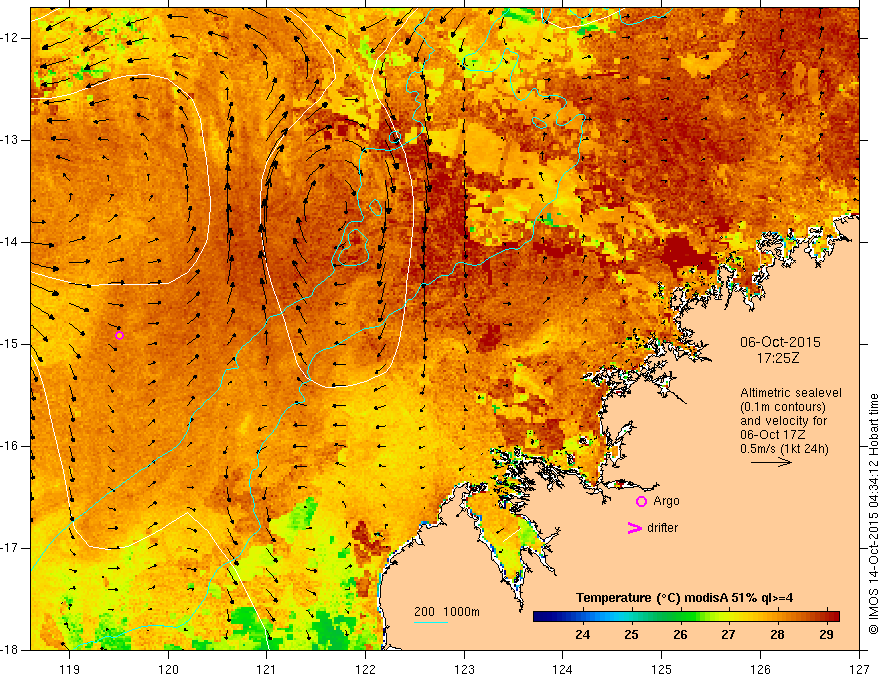Click the colorbar value 29

826,635
